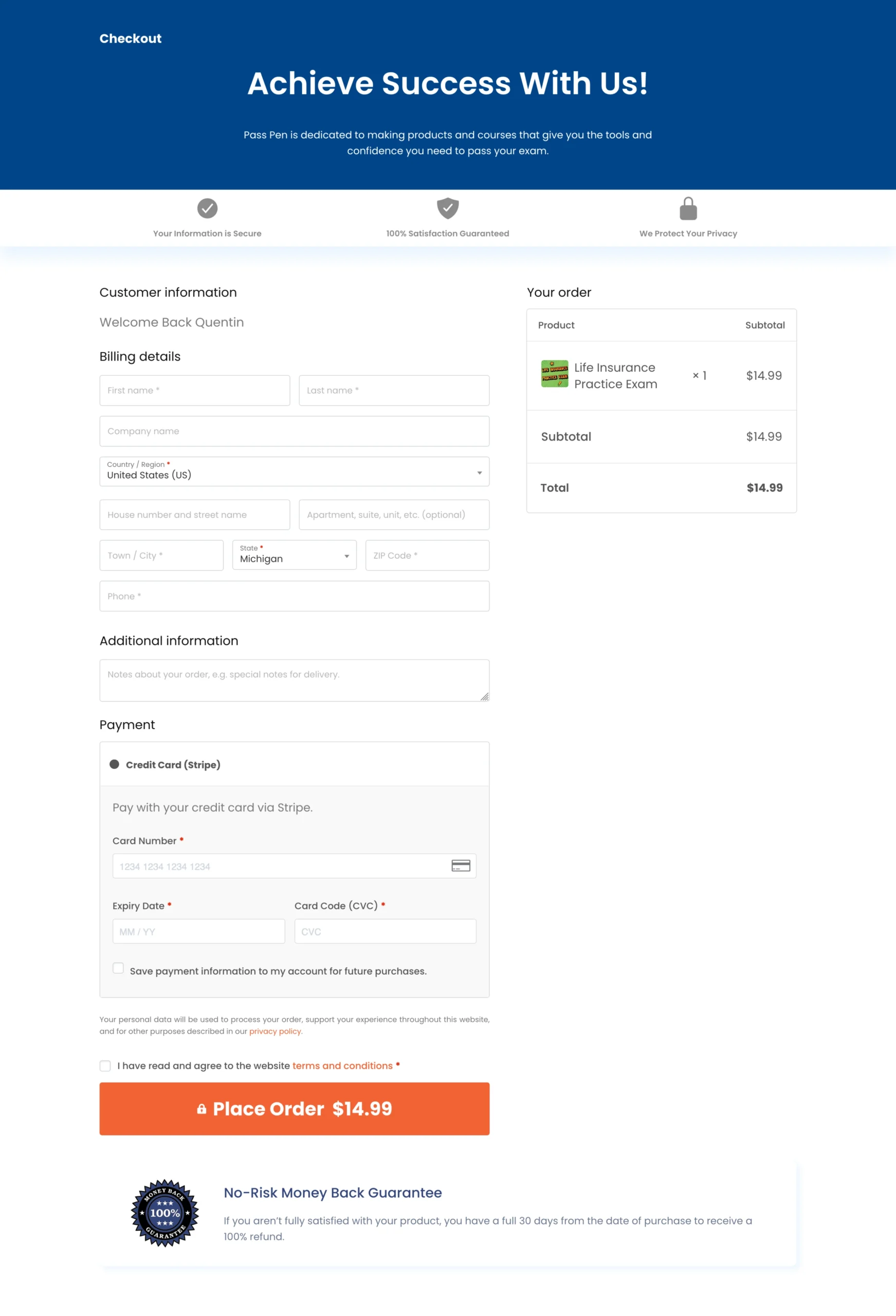Image resolution: width=896 pixels, height=1316 pixels.
Task: Focus the First name input field
Action: [194, 390]
